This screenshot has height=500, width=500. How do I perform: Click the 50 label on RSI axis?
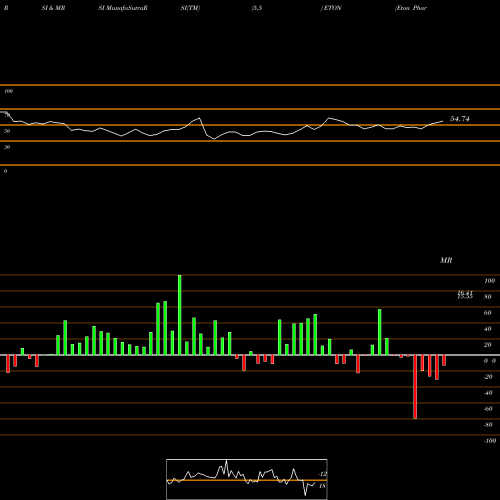(x=7, y=131)
